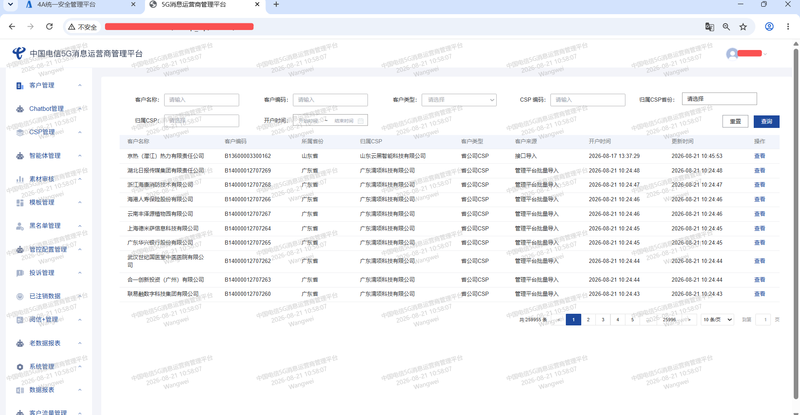800x415 pixels.
Task: Click the 重置 reset button
Action: tap(735, 121)
